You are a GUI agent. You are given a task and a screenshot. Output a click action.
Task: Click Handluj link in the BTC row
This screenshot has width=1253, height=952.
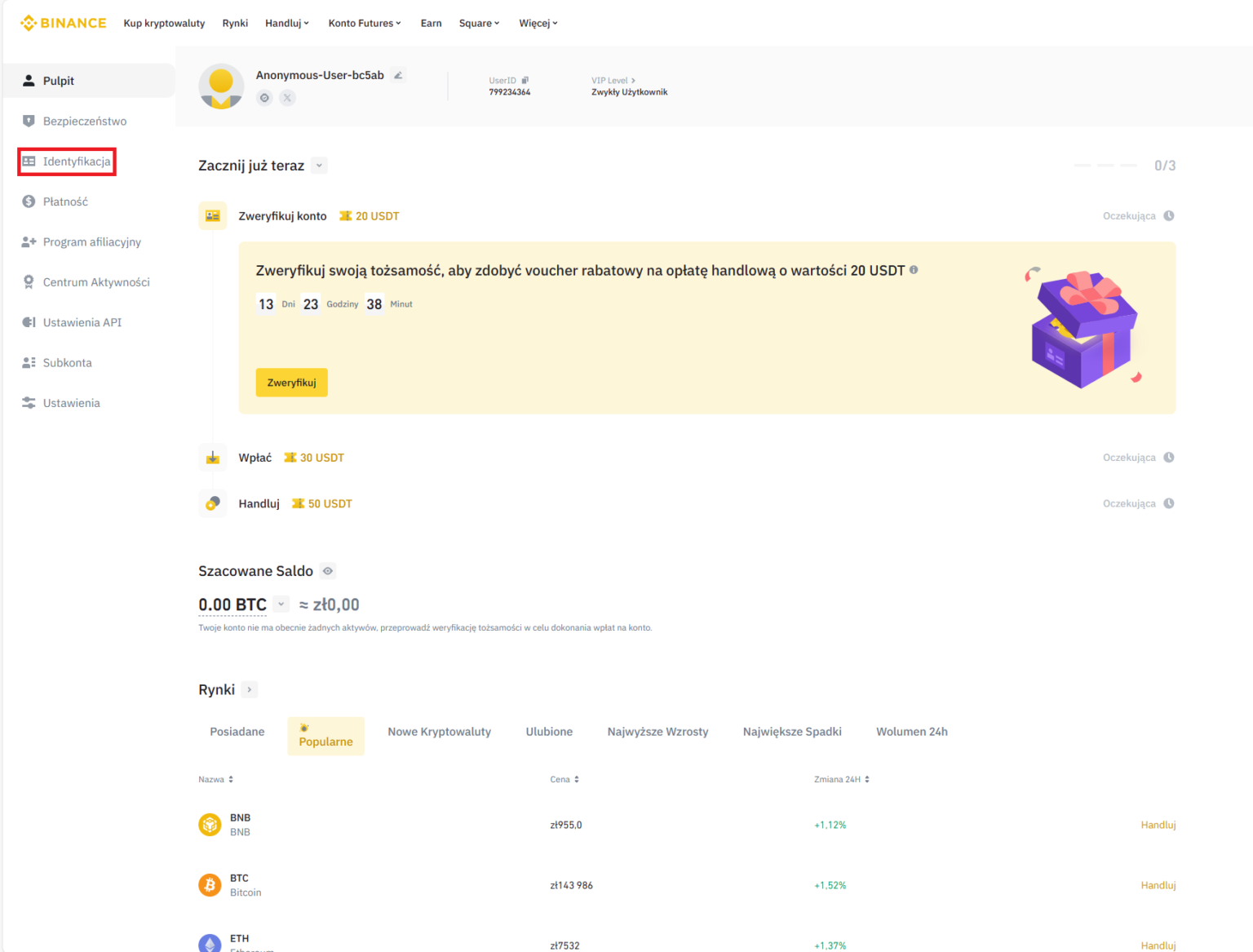click(1158, 885)
